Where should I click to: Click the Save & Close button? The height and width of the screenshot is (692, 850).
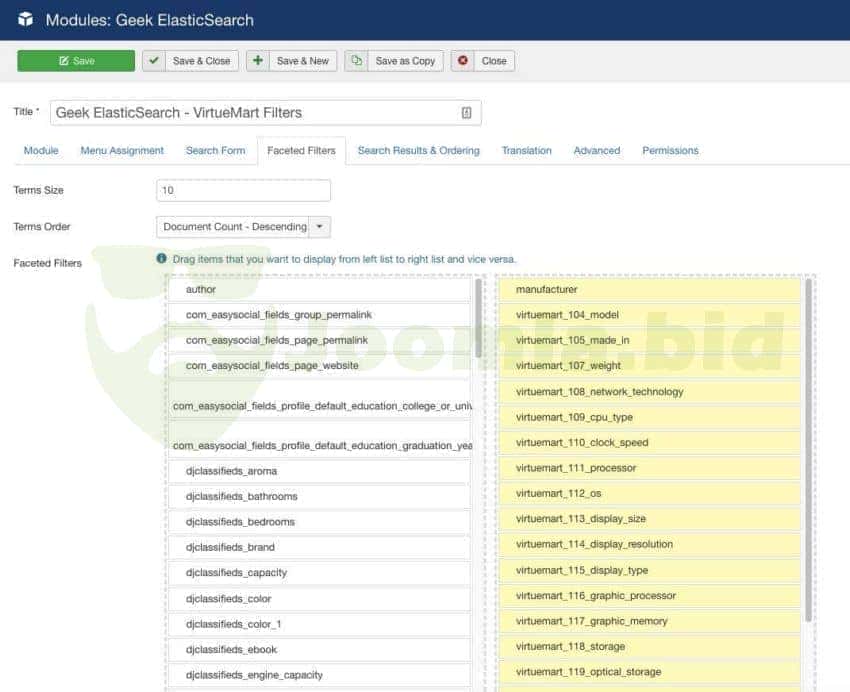190,61
